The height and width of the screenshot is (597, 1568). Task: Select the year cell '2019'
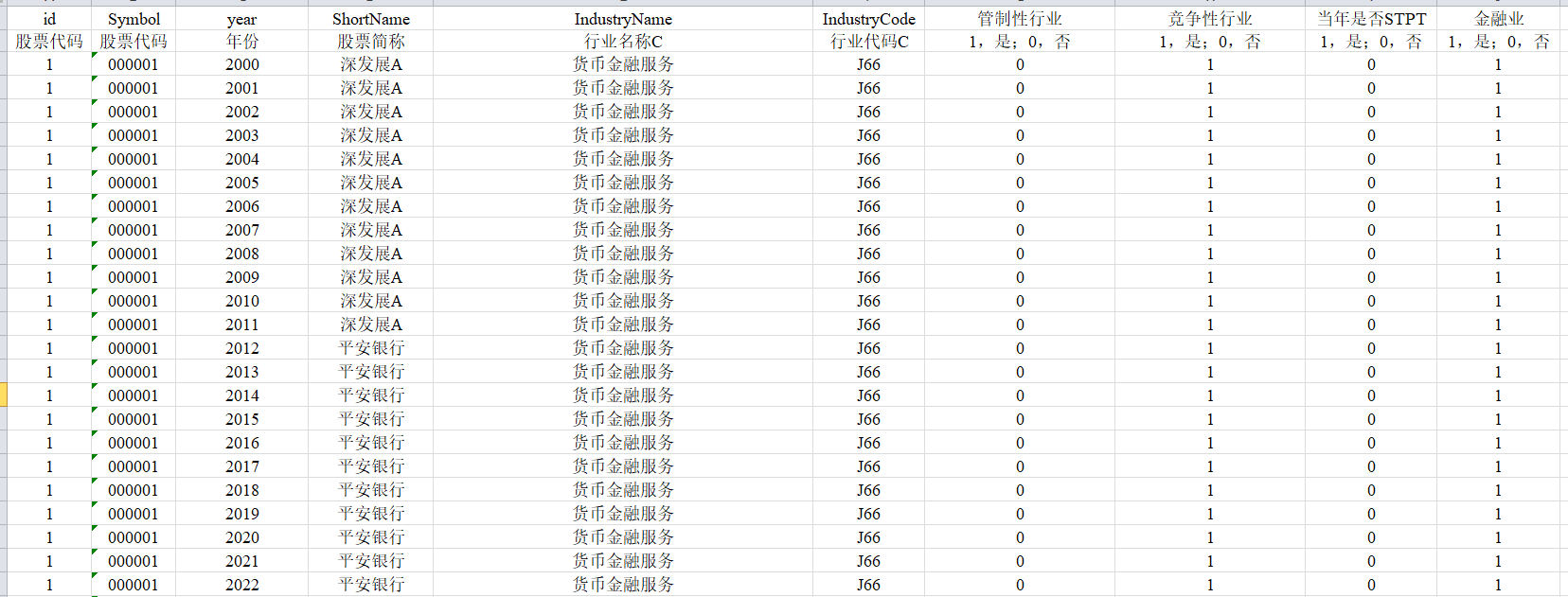(x=241, y=514)
